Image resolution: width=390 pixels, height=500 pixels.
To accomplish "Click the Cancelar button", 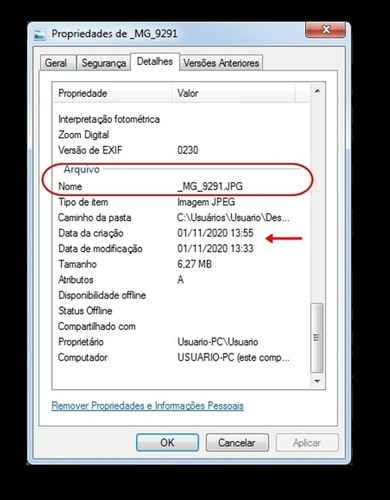I will pyautogui.click(x=237, y=442).
